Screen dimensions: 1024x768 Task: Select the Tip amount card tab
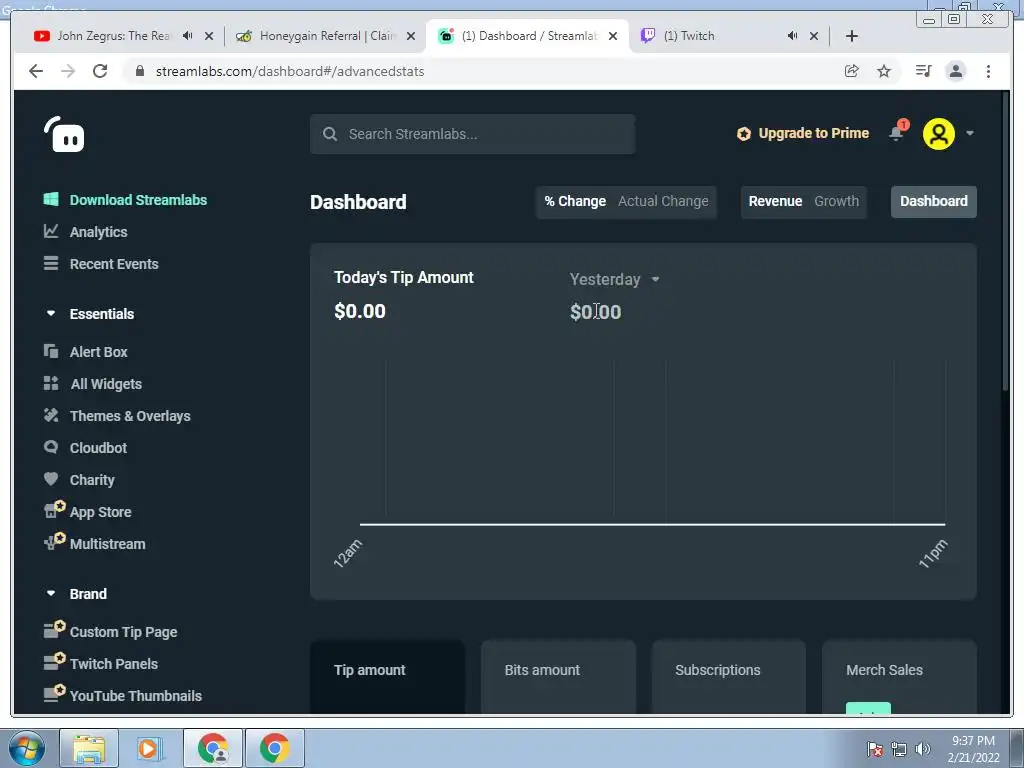(x=387, y=677)
